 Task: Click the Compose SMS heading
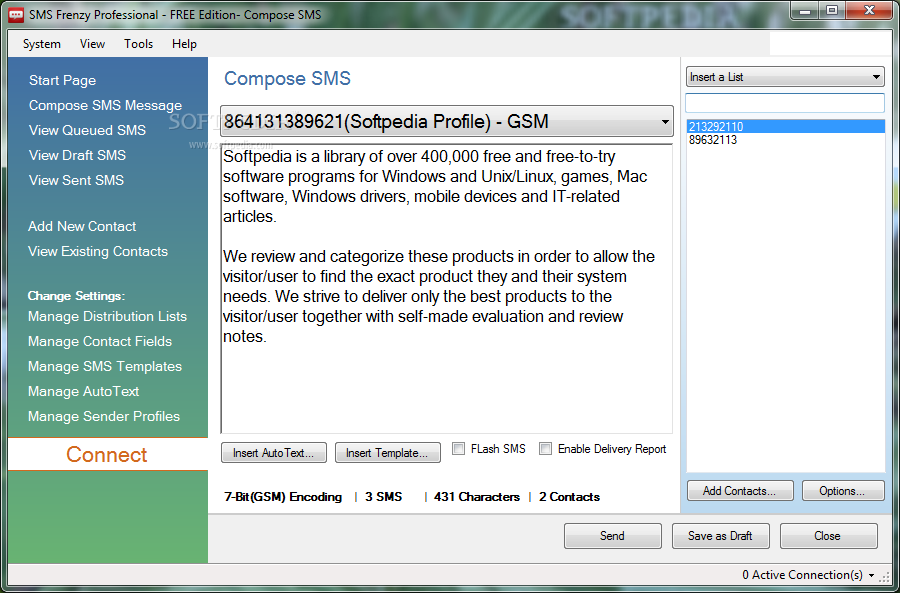(288, 79)
